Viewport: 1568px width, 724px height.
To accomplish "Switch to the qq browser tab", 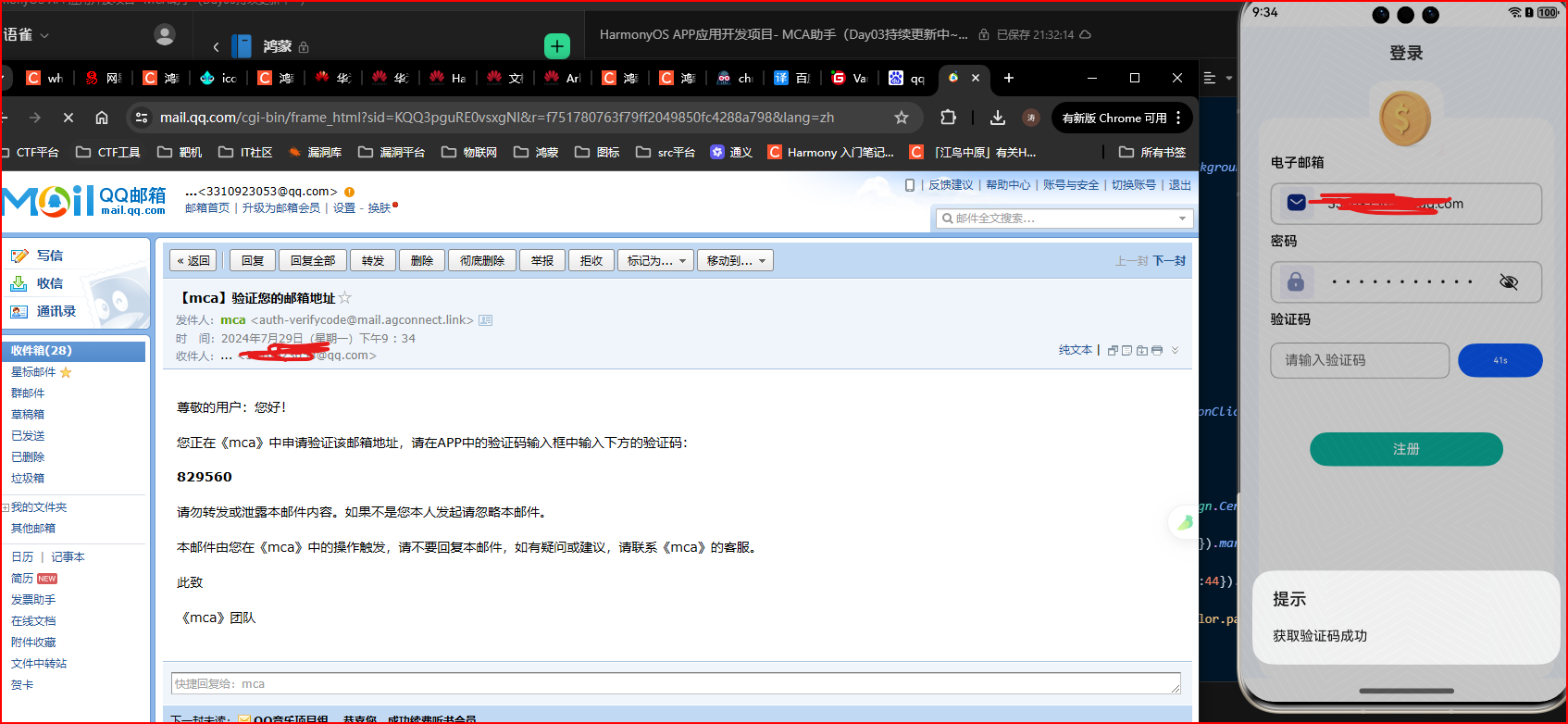I will click(907, 78).
